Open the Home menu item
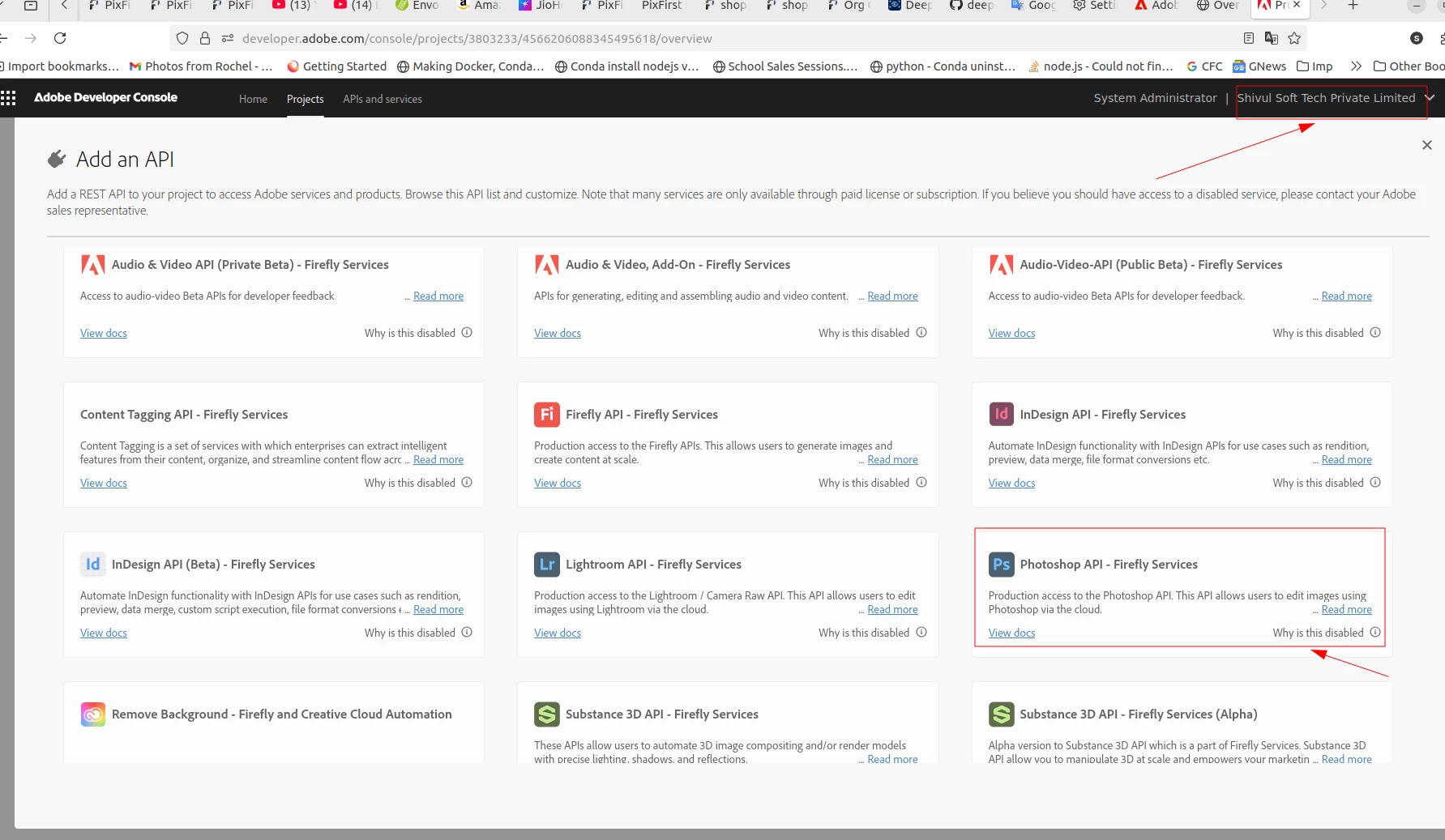The height and width of the screenshot is (840, 1445). tap(253, 99)
